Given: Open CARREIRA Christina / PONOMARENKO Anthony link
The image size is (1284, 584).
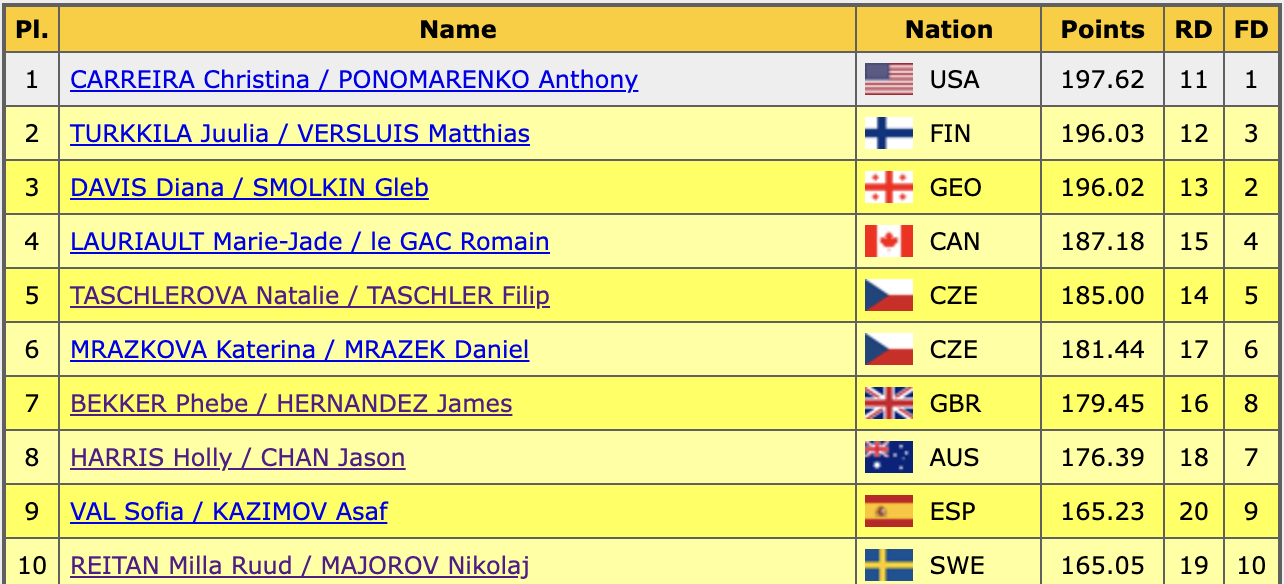Looking at the screenshot, I should tap(354, 80).
